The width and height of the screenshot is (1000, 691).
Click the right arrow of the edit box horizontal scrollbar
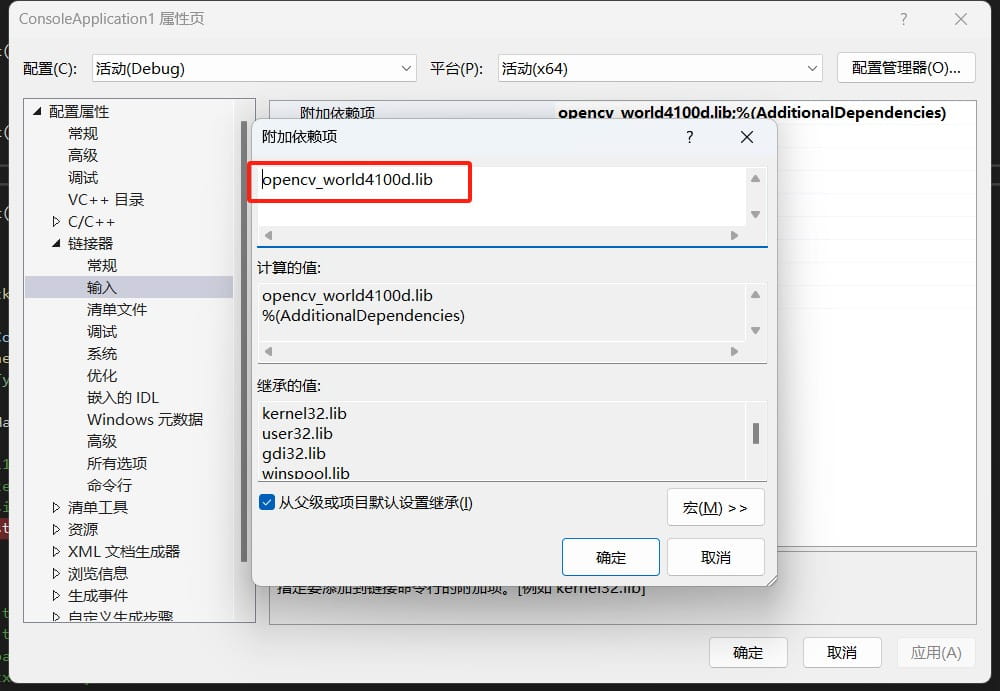(735, 235)
